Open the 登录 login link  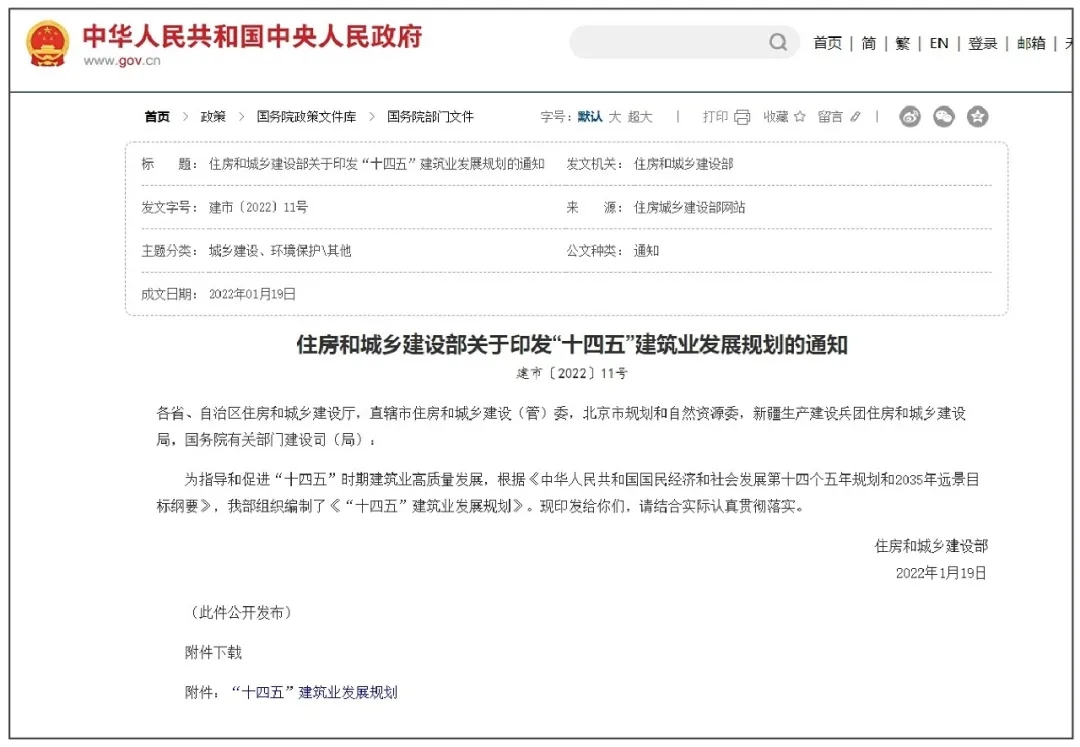[982, 43]
